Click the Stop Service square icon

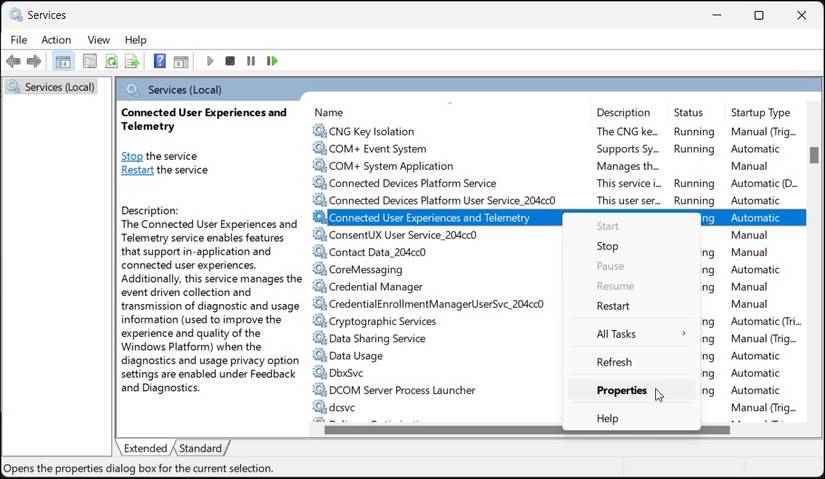point(230,61)
